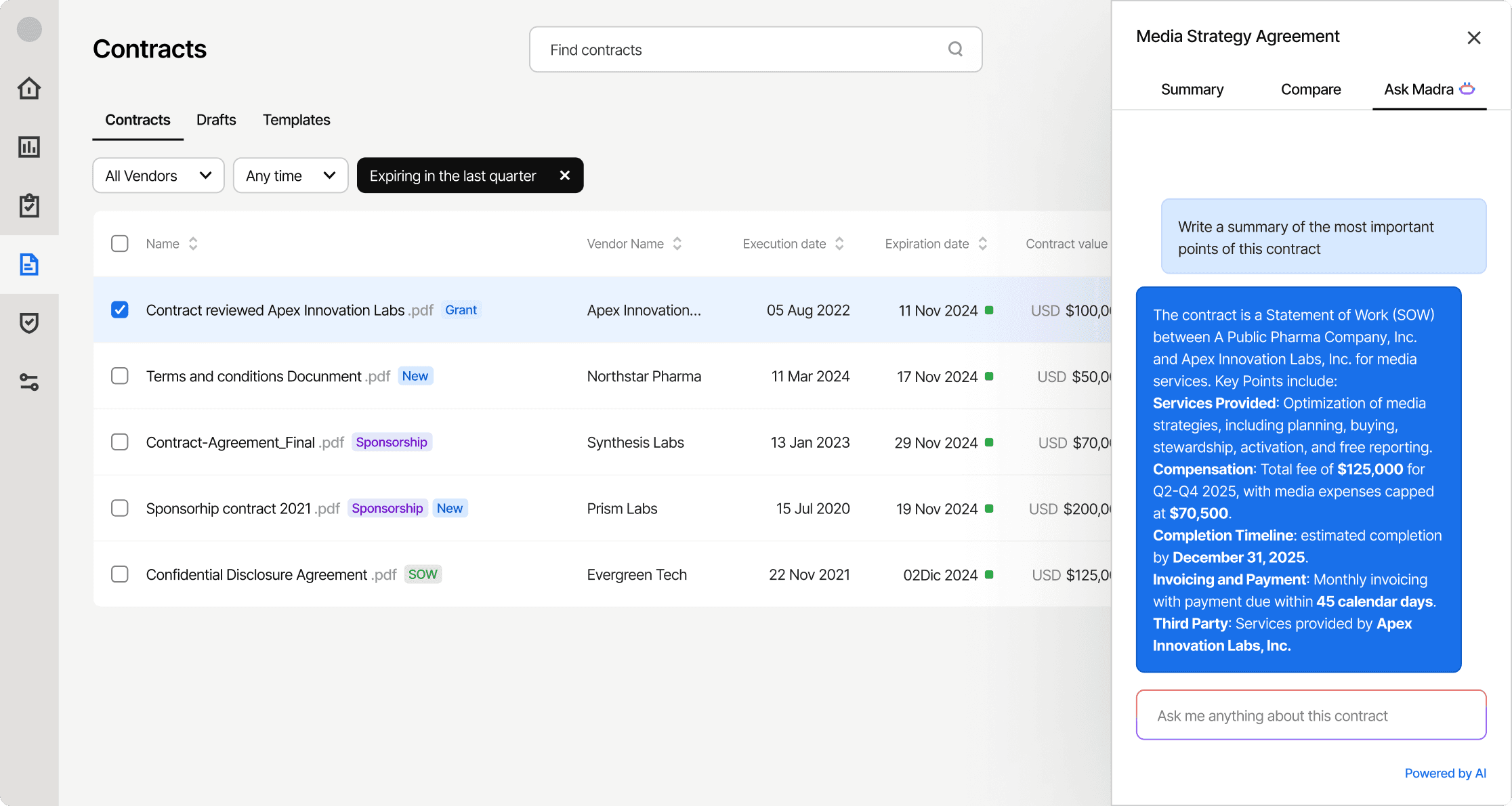The width and height of the screenshot is (1512, 806).
Task: Toggle the select-all checkbox in table header
Action: pyautogui.click(x=120, y=243)
